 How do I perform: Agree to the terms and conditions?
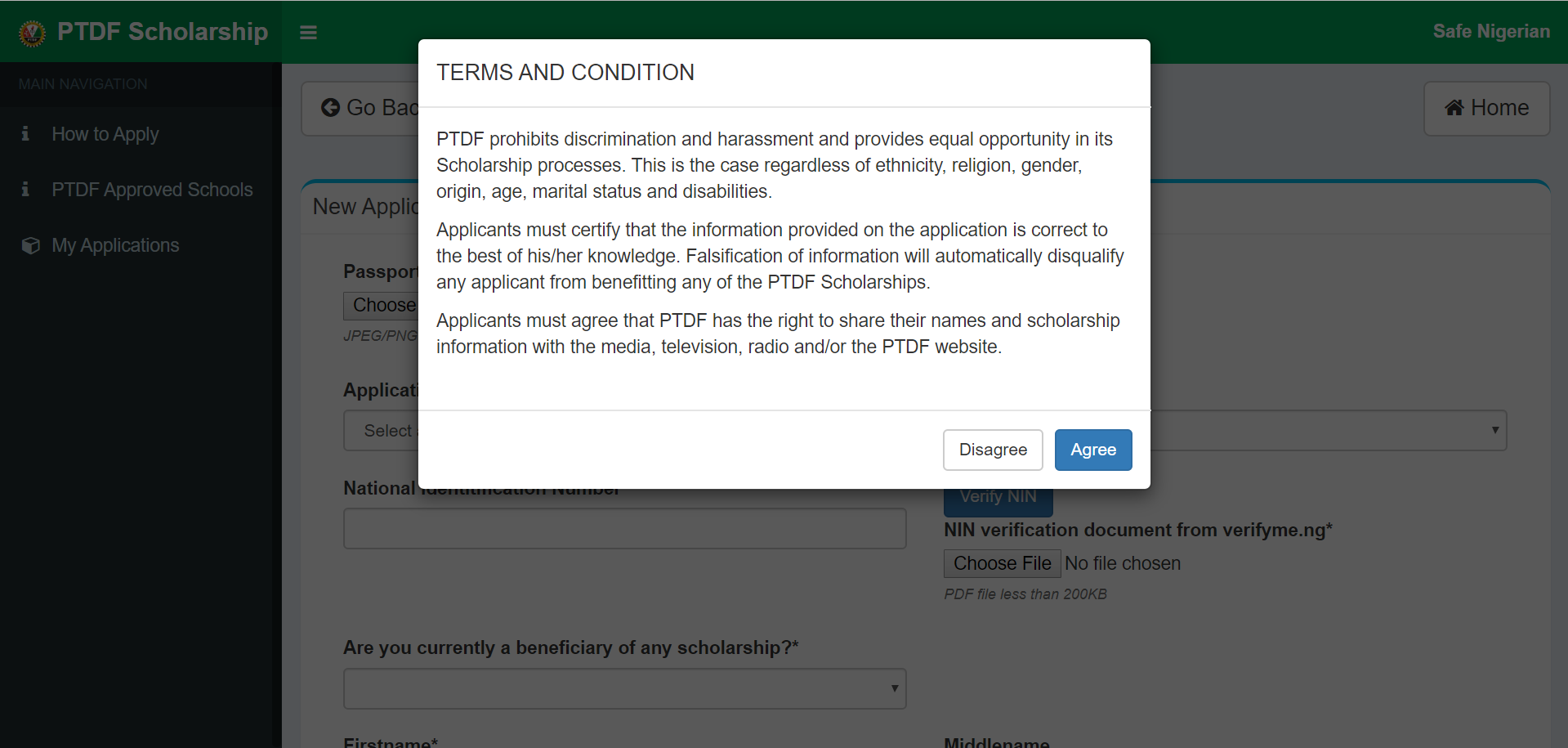tap(1092, 450)
